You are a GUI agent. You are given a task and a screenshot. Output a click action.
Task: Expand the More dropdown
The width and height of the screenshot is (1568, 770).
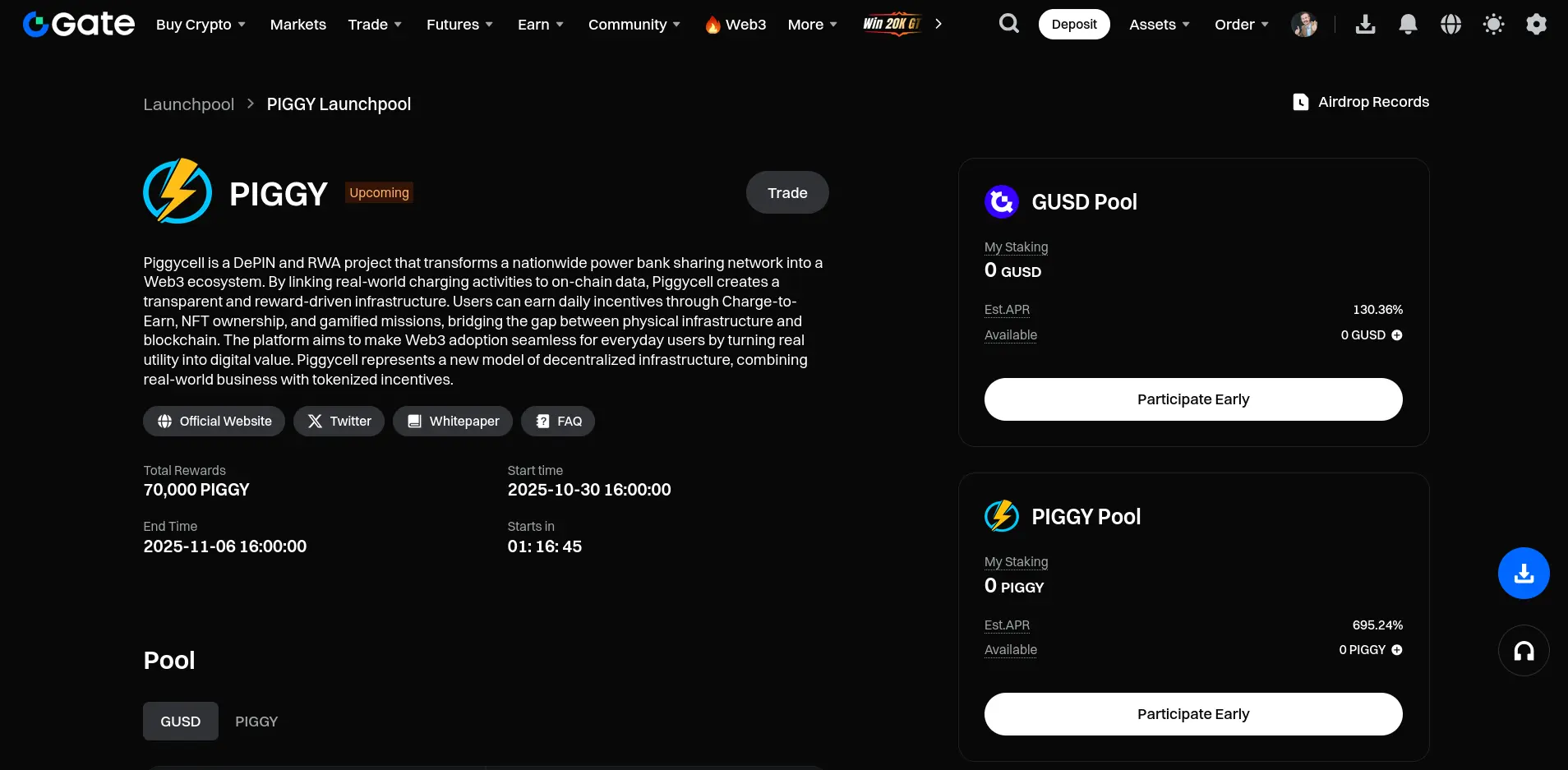813,25
